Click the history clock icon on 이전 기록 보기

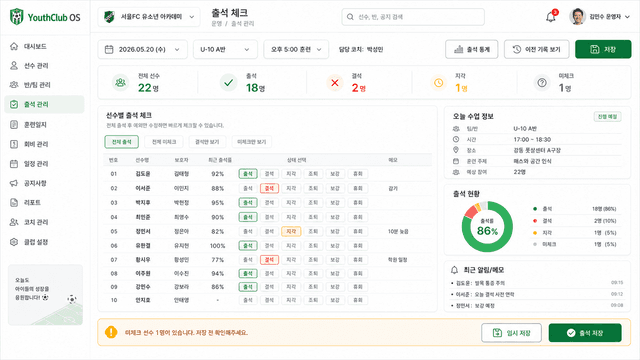[517, 49]
